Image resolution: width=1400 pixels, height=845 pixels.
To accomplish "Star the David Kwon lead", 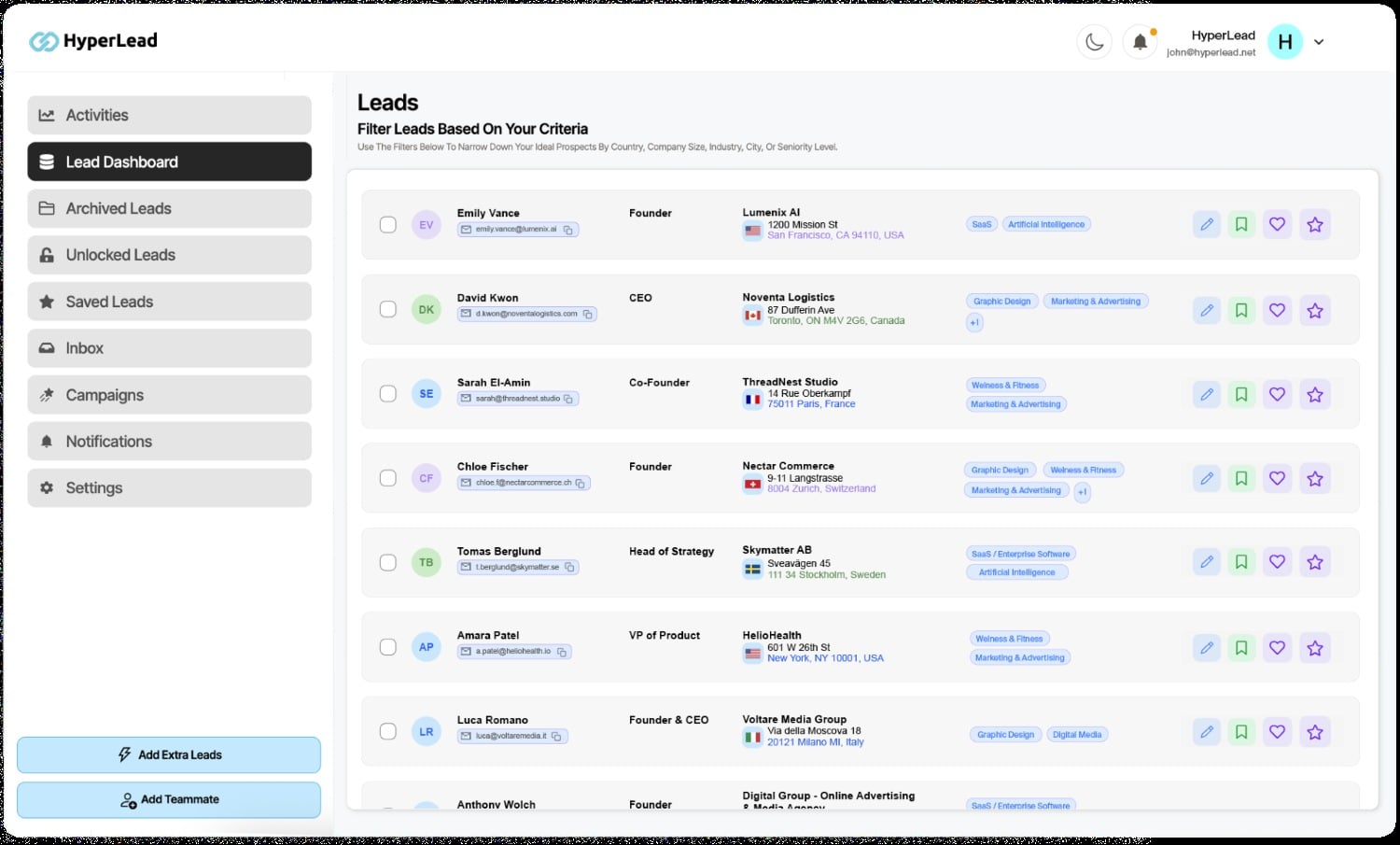I will (1315, 310).
